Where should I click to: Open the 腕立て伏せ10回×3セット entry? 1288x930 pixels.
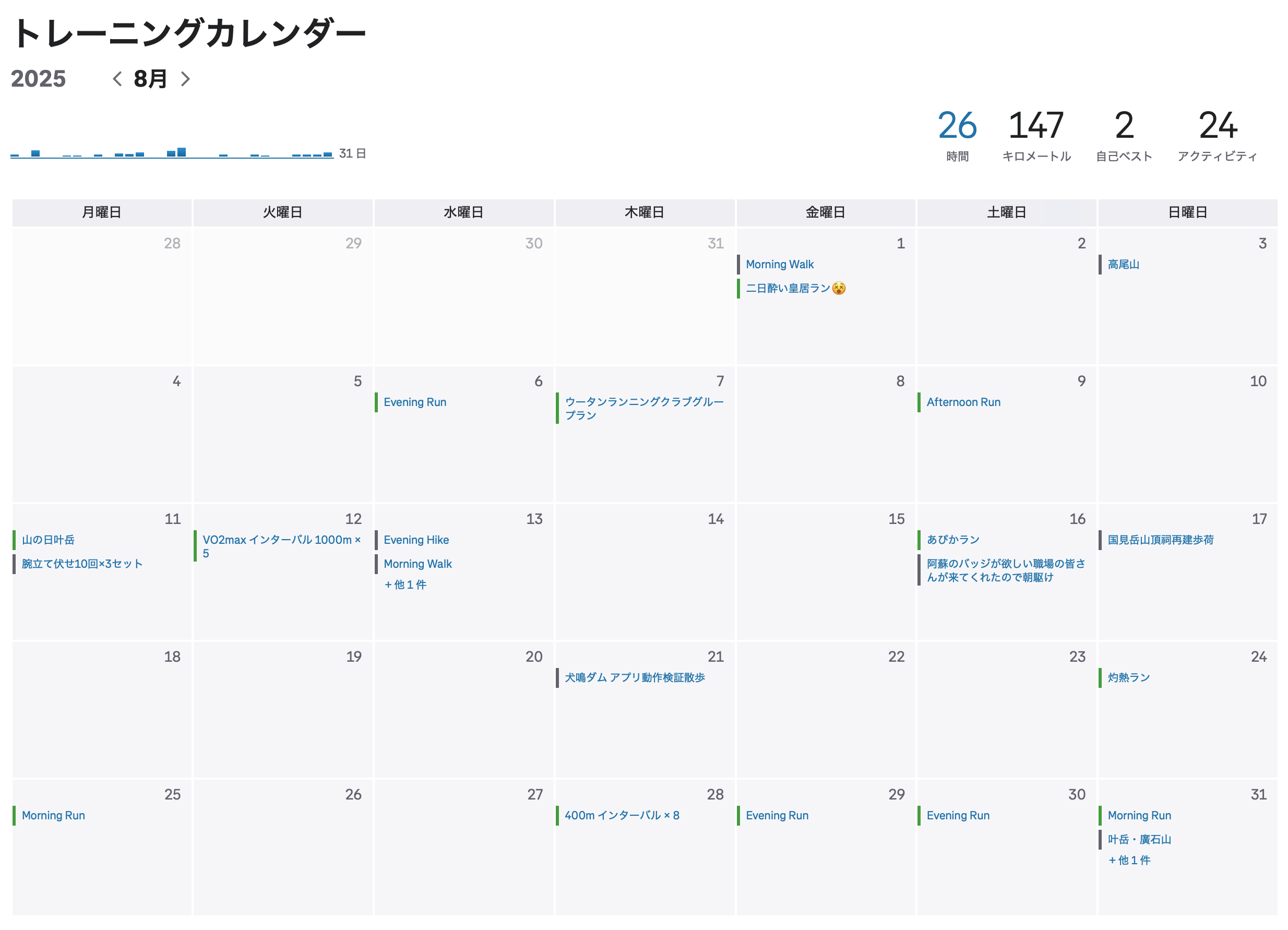tap(81, 564)
